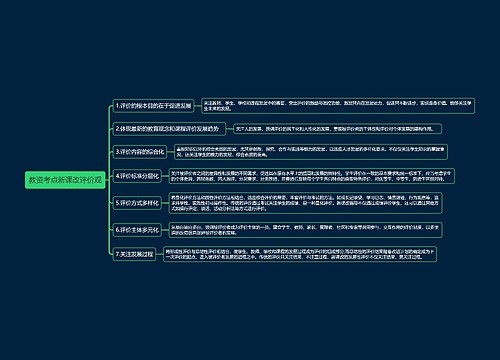Click the connector right of 6.评价主体多元化
500x360 pixels.
coord(165,230)
